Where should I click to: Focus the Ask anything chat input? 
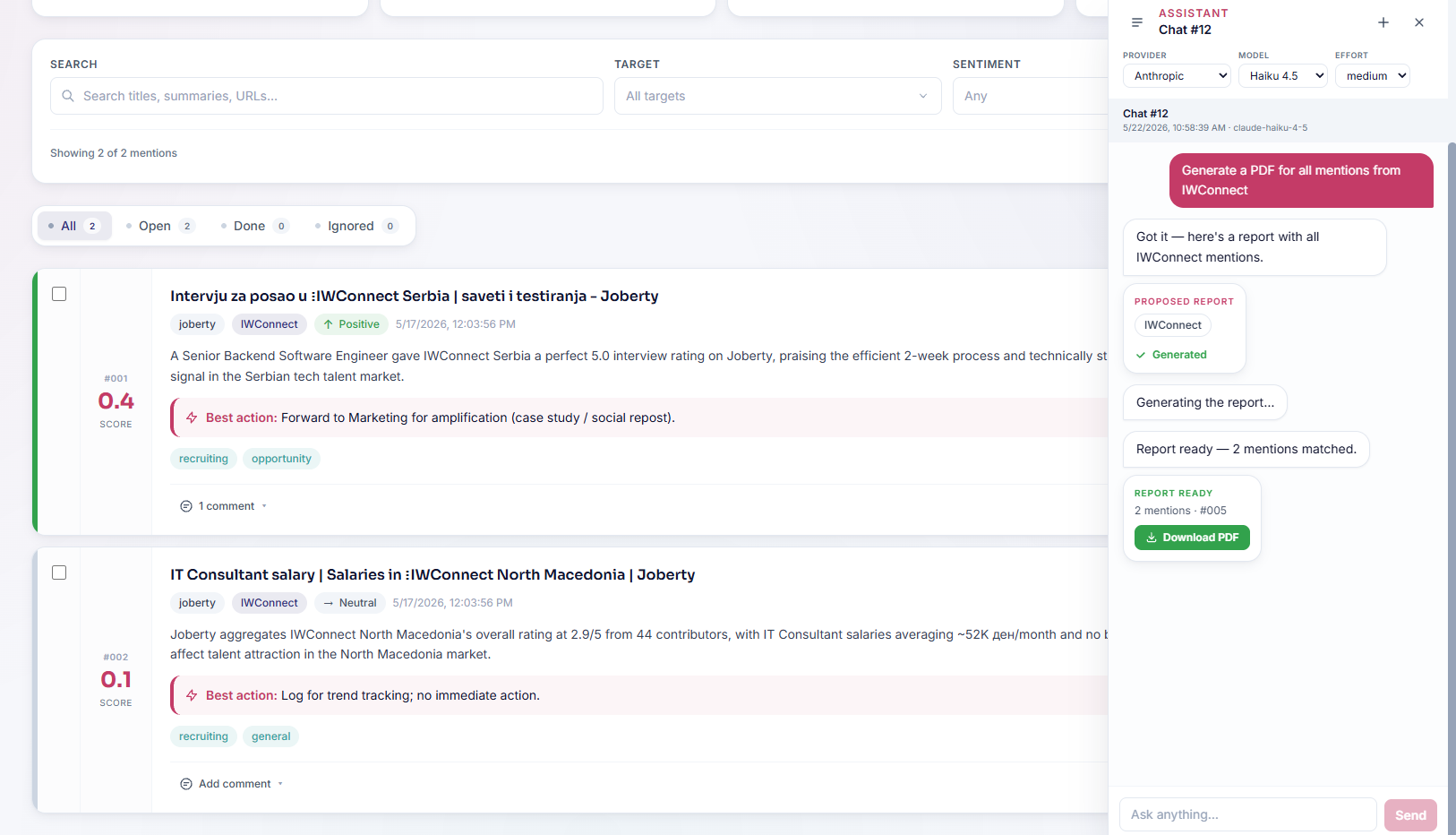tap(1248, 814)
